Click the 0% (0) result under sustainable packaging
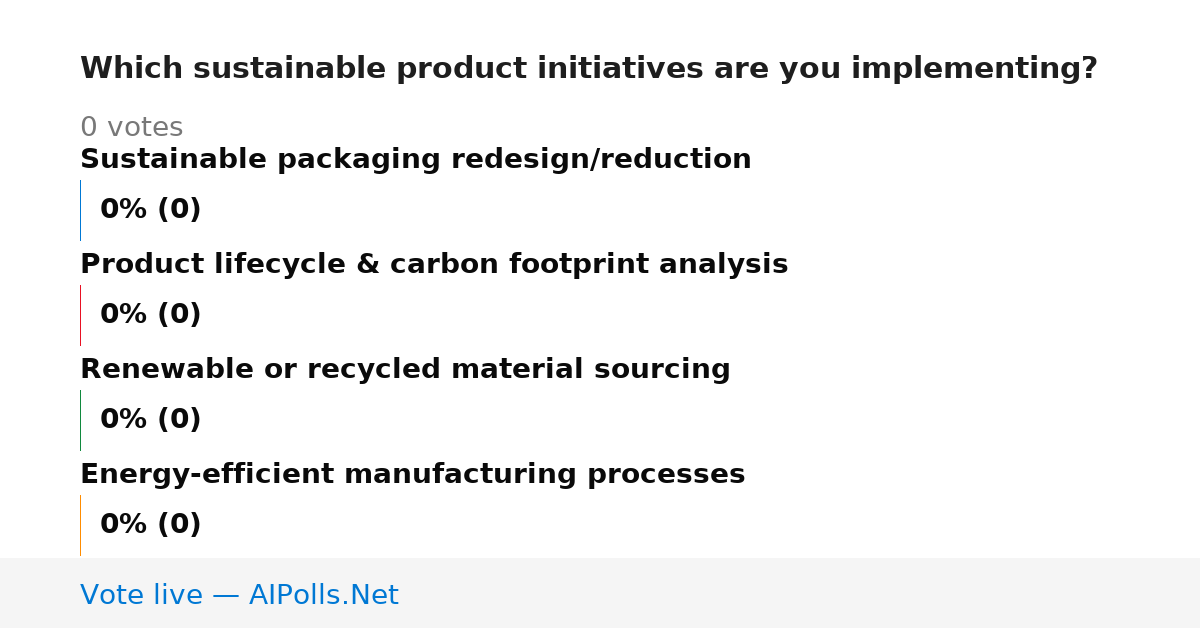This screenshot has height=628, width=1200. (x=150, y=210)
